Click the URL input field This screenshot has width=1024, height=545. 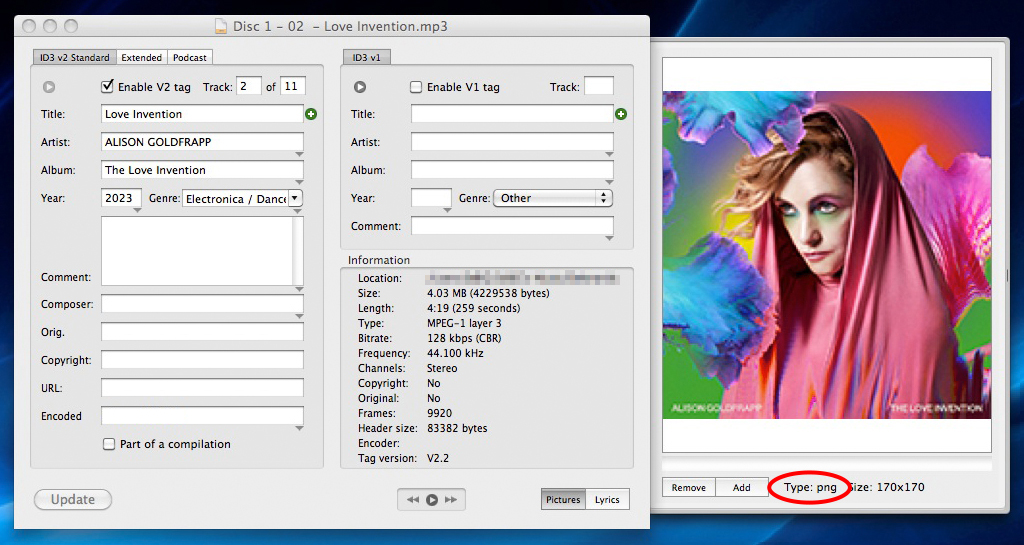click(x=202, y=388)
